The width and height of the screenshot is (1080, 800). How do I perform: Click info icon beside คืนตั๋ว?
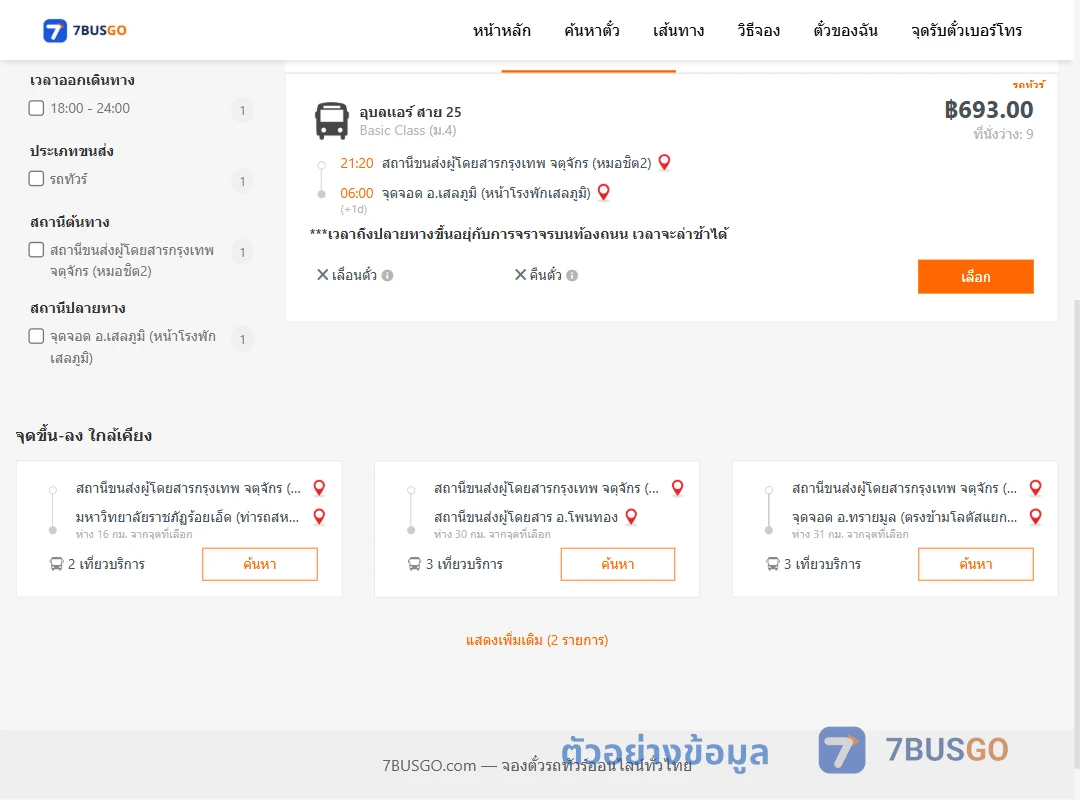click(x=572, y=276)
